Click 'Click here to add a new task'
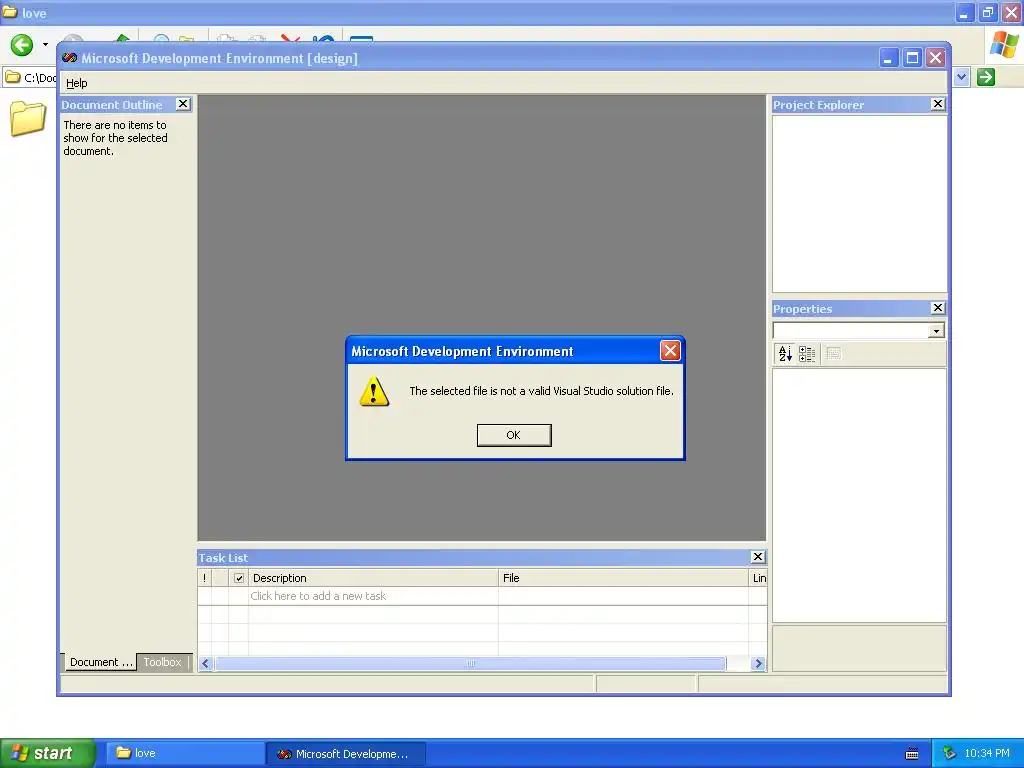Viewport: 1024px width, 768px height. [318, 596]
